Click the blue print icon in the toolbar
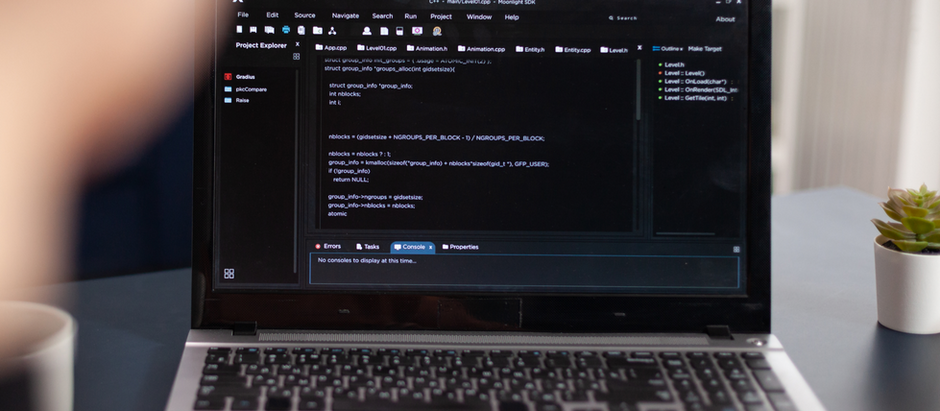 pos(286,29)
